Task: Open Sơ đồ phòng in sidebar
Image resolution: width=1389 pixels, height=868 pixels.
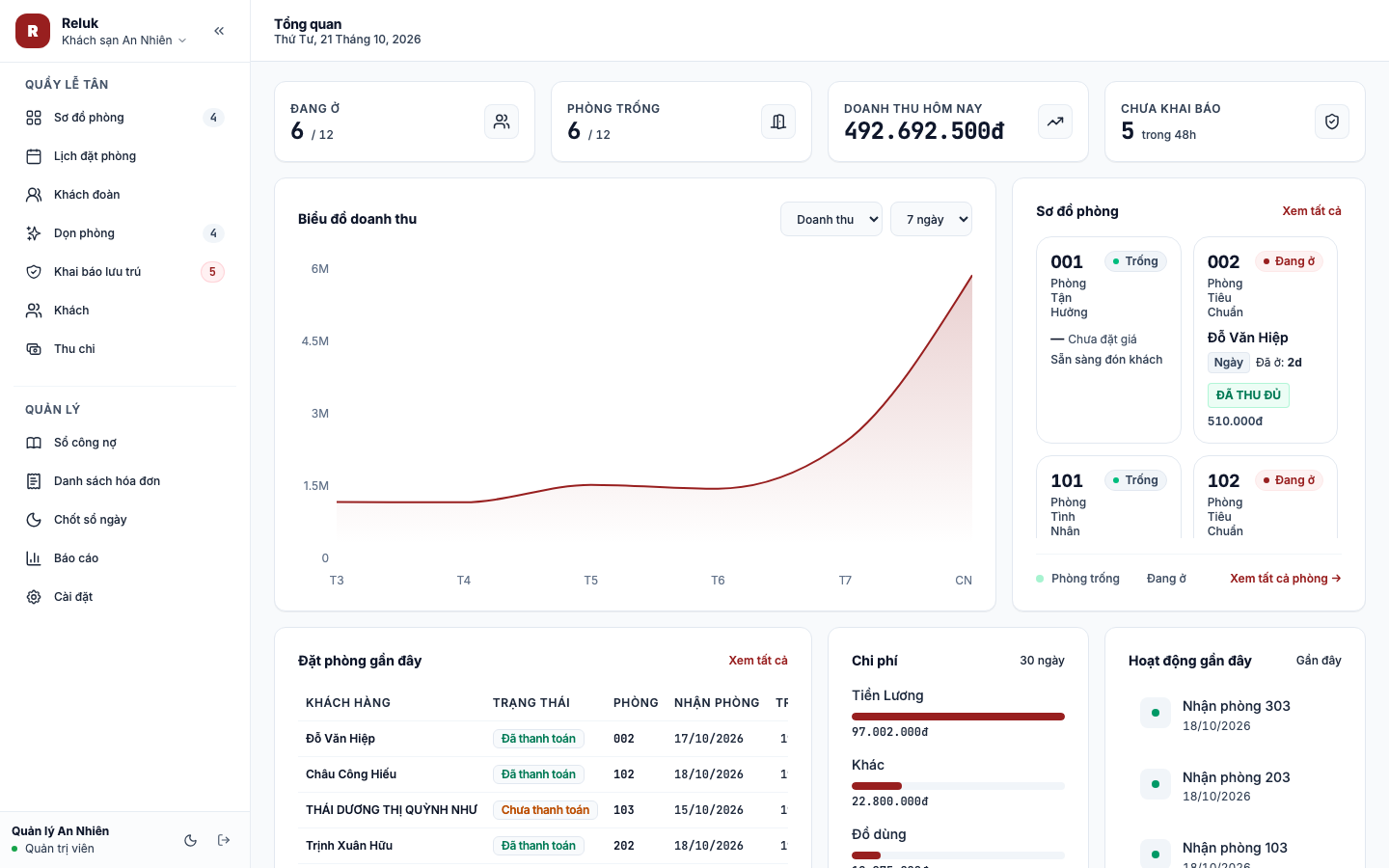Action: coord(125,118)
